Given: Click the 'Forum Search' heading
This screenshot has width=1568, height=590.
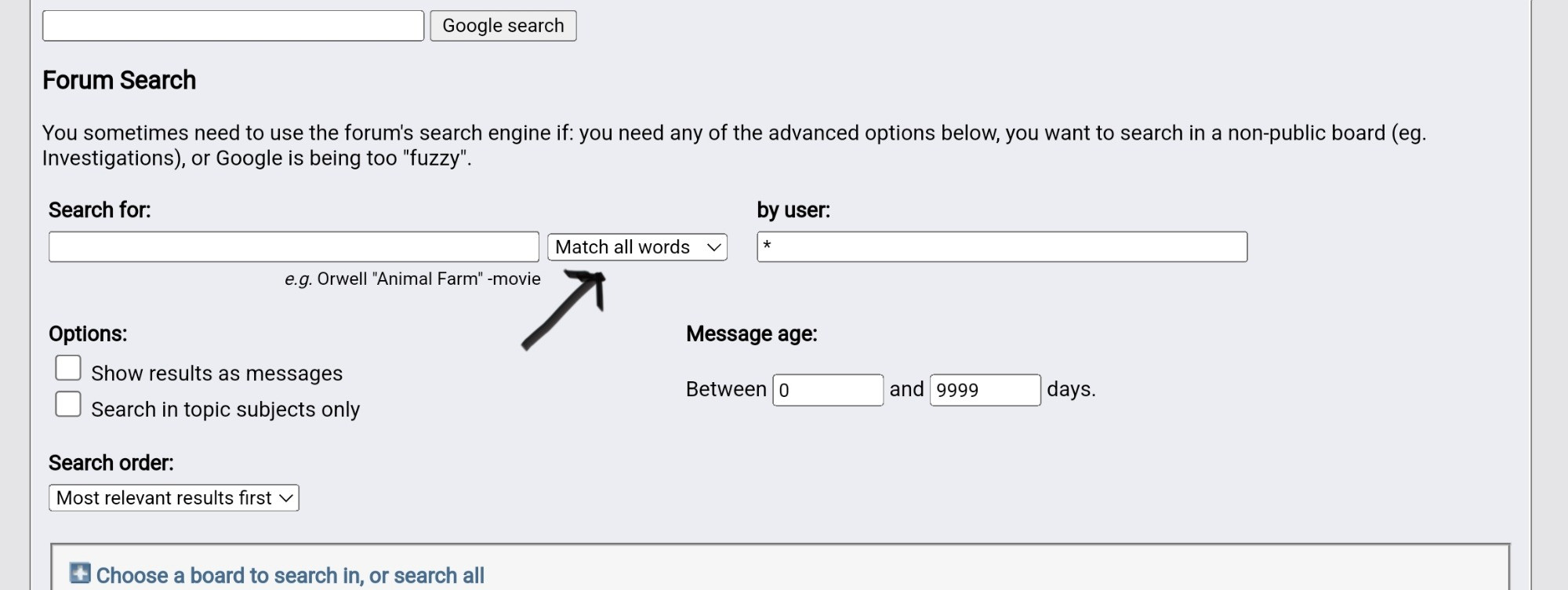Looking at the screenshot, I should [119, 80].
